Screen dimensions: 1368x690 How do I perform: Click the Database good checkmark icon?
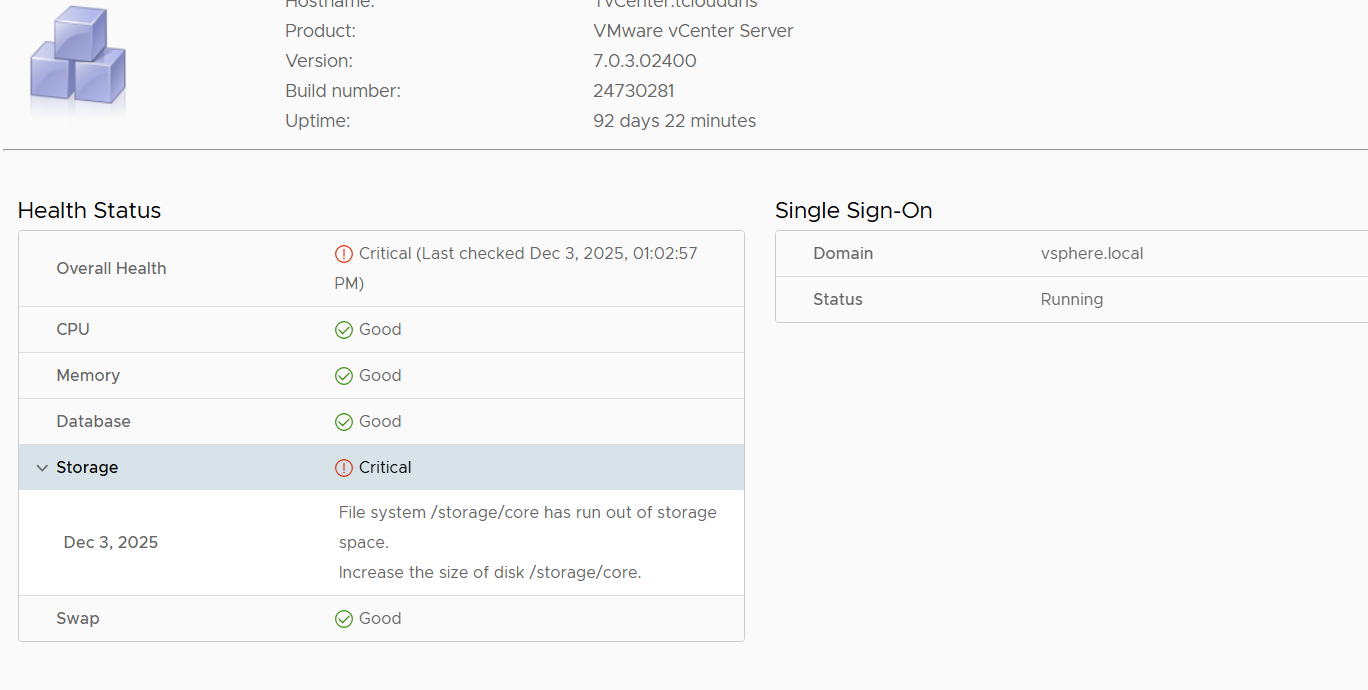[x=344, y=422]
